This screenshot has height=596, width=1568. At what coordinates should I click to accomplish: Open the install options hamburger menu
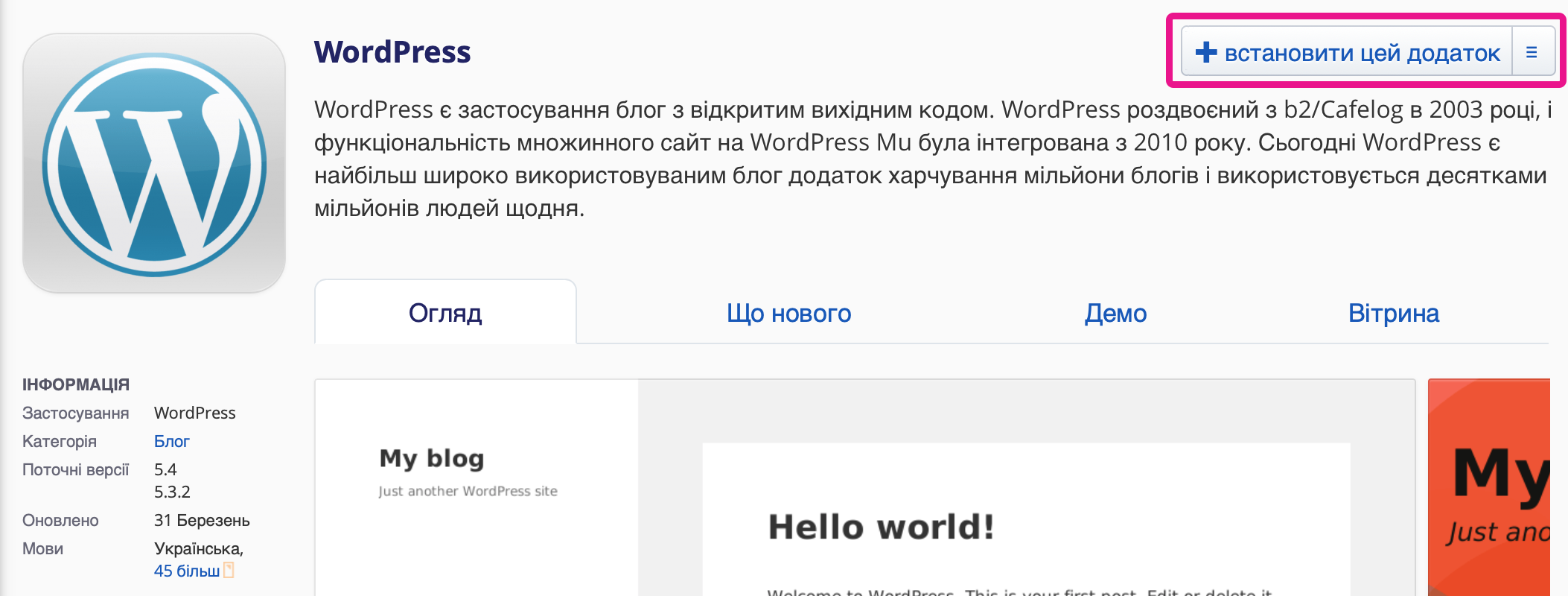click(1532, 52)
